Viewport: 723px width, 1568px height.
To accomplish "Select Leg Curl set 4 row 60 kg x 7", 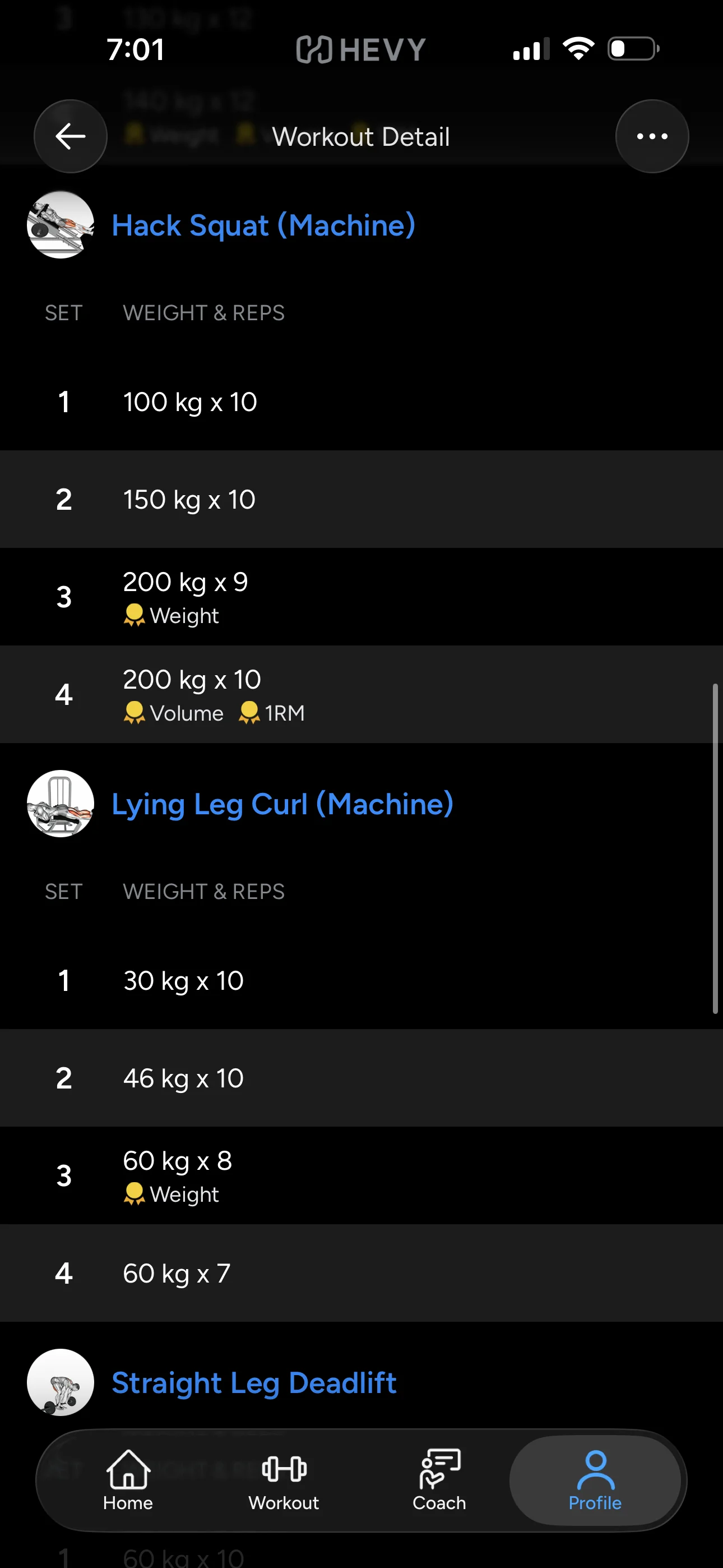I will 361,1273.
